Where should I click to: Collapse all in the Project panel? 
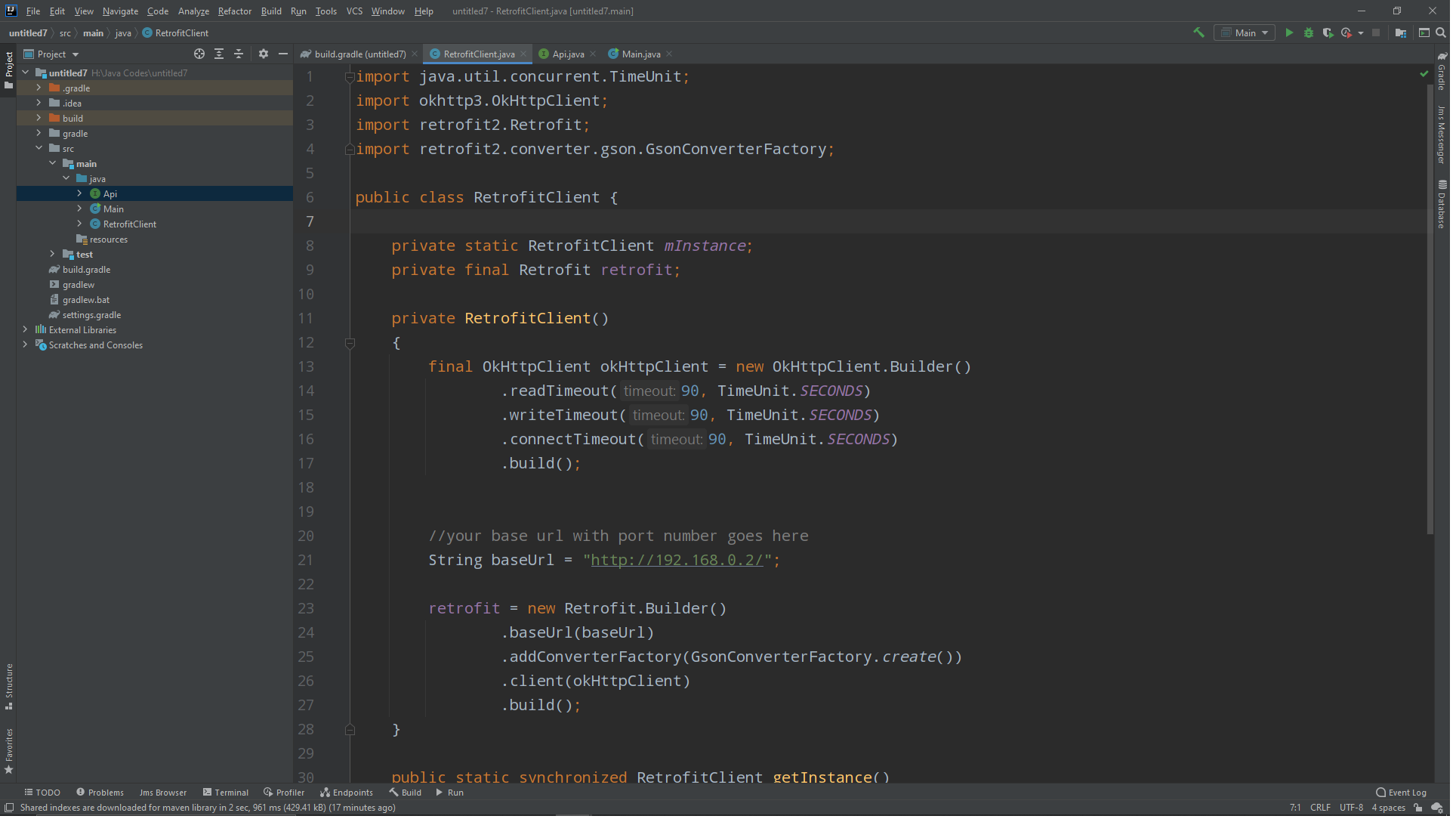239,54
